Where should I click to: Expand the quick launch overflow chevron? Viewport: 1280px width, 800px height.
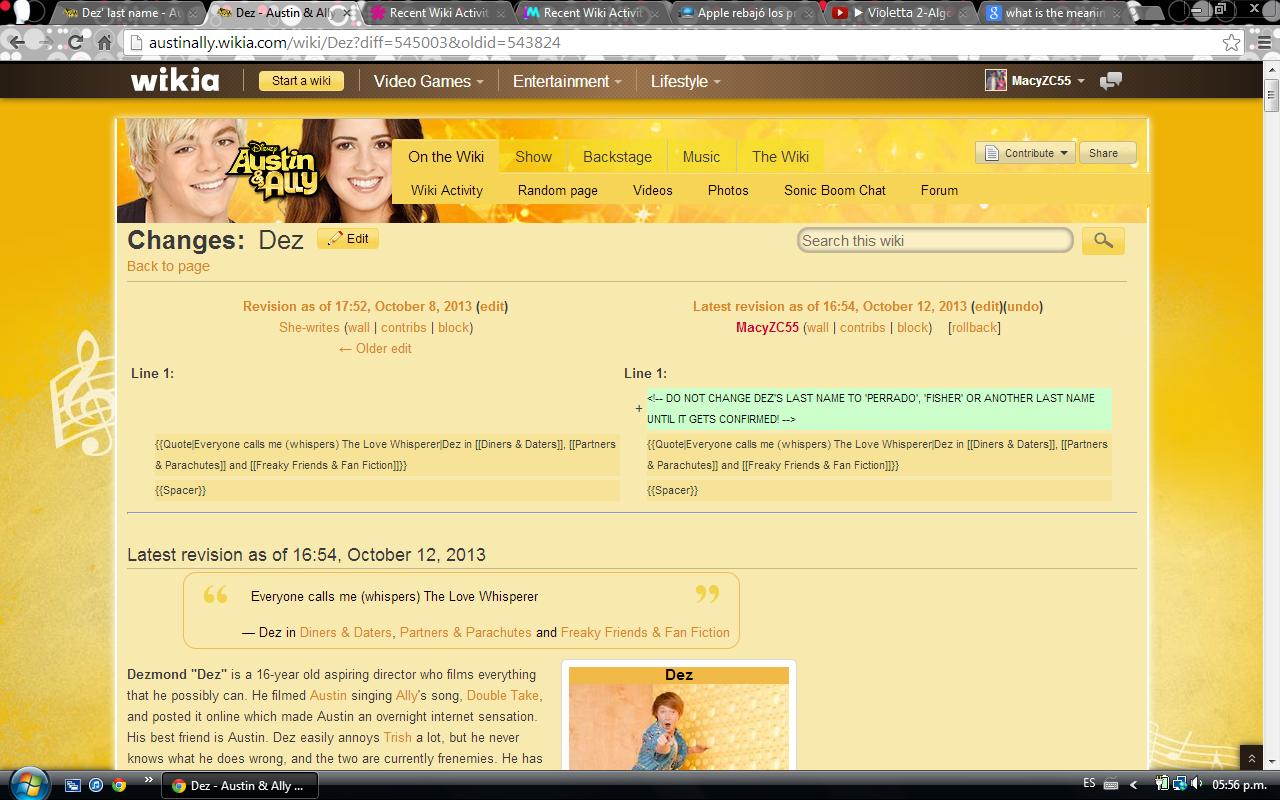(x=149, y=780)
